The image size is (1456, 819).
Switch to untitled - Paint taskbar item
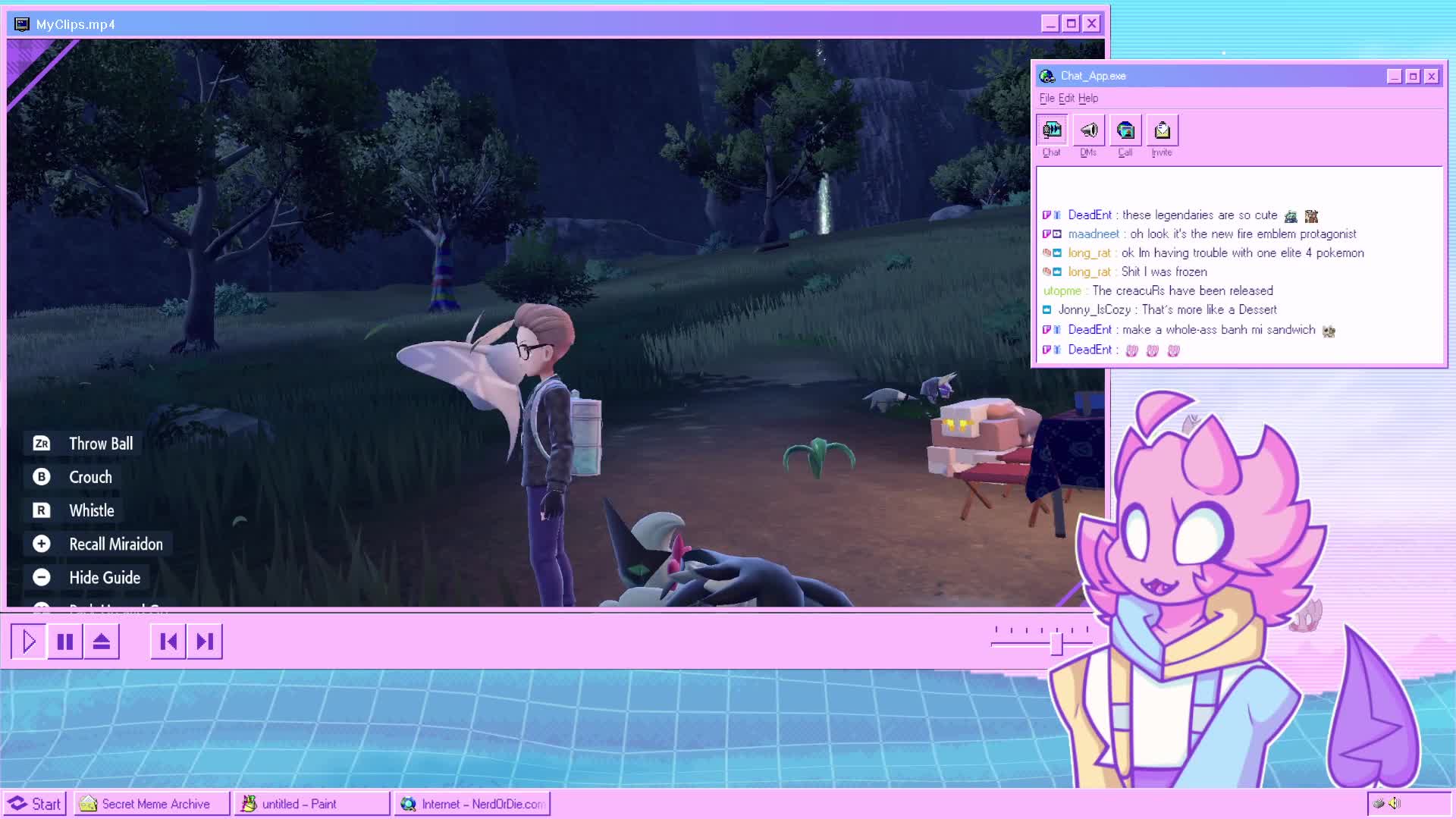312,804
